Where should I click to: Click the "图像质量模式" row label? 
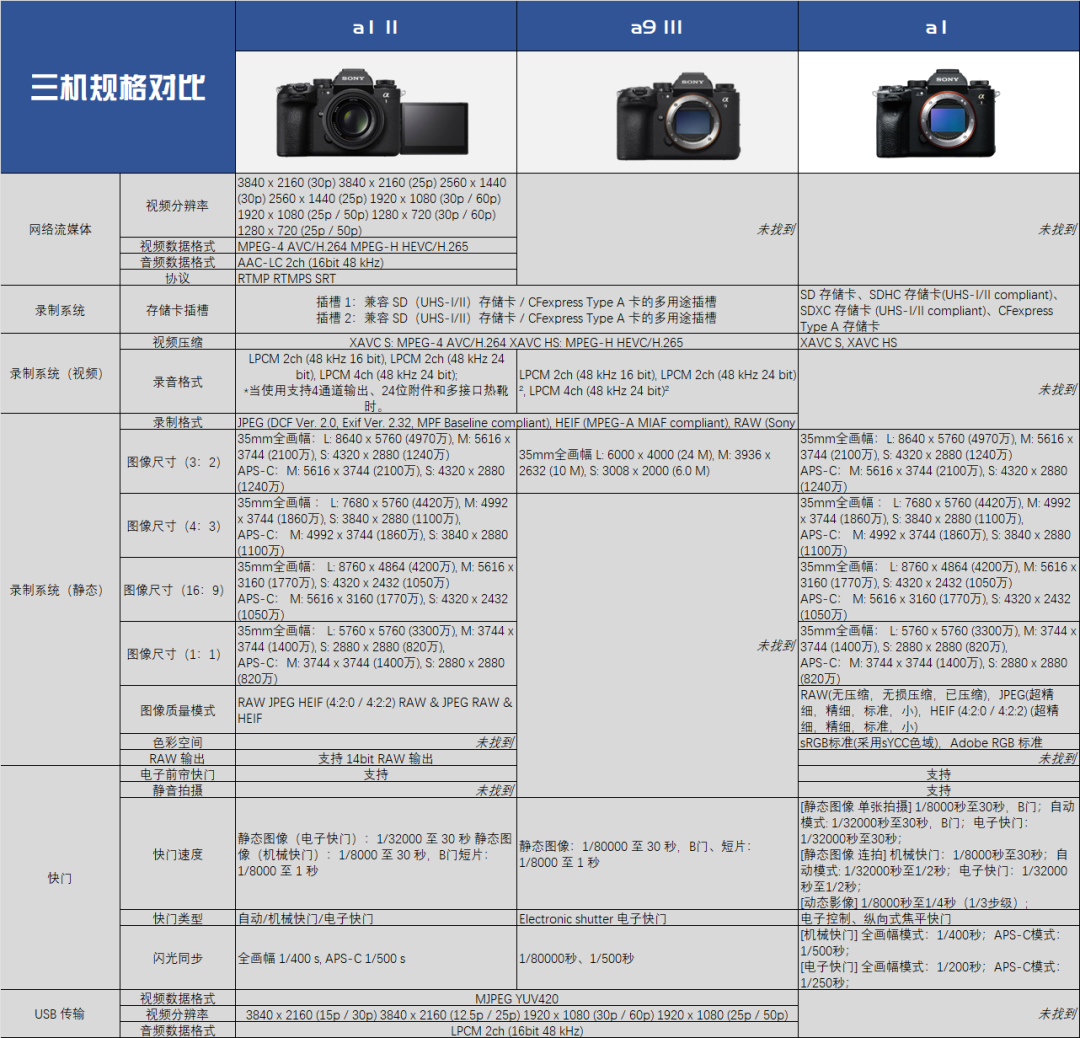point(178,710)
